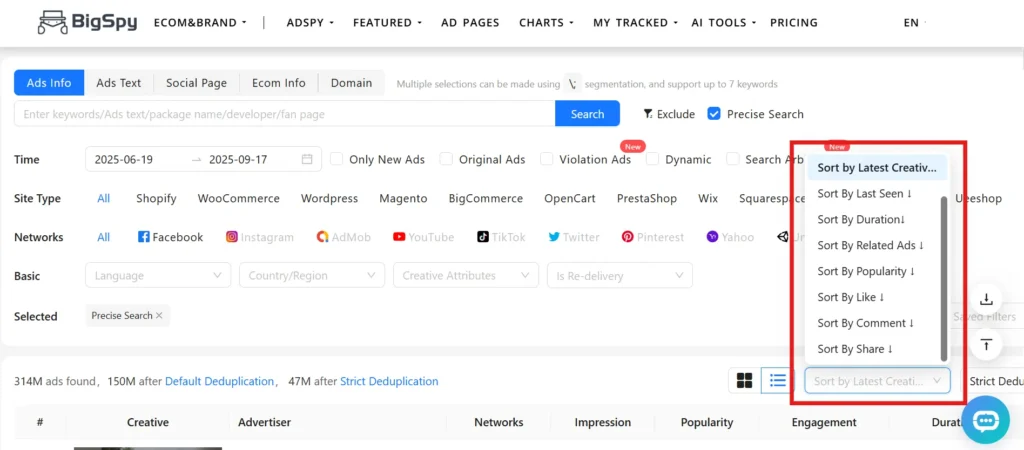Open the calendar icon in date range
The height and width of the screenshot is (450, 1024).
tap(307, 159)
